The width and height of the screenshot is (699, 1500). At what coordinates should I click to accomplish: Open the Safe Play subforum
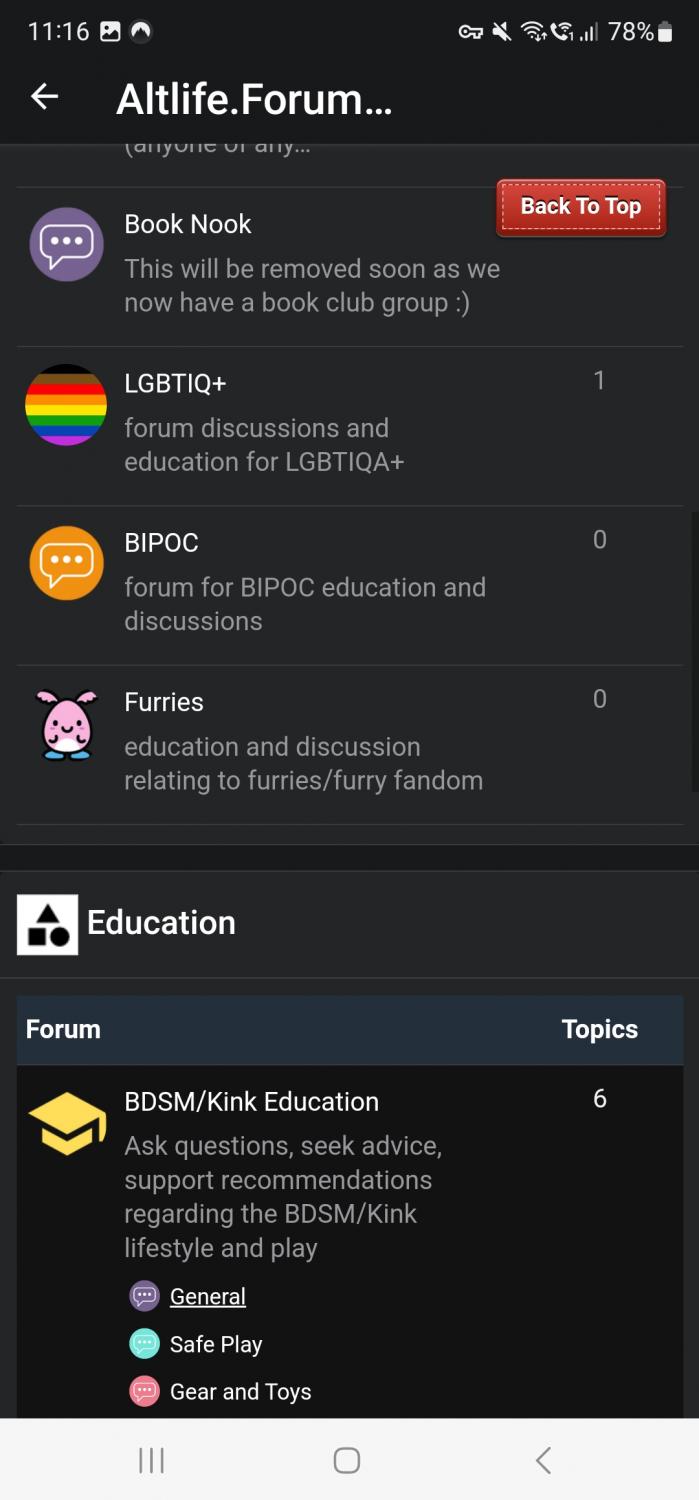click(x=216, y=1344)
